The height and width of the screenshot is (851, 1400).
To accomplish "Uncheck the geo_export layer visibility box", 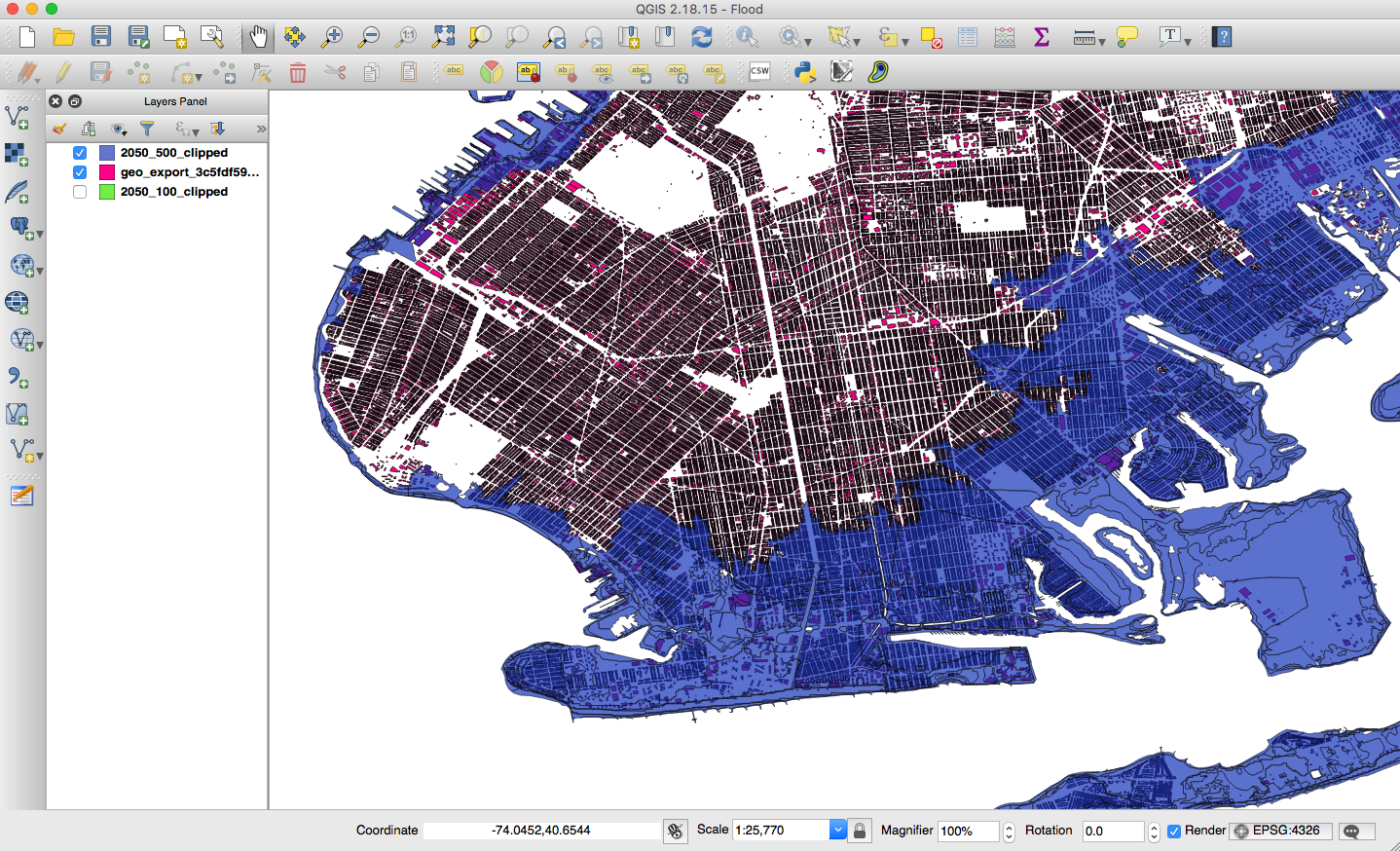I will click(x=80, y=172).
